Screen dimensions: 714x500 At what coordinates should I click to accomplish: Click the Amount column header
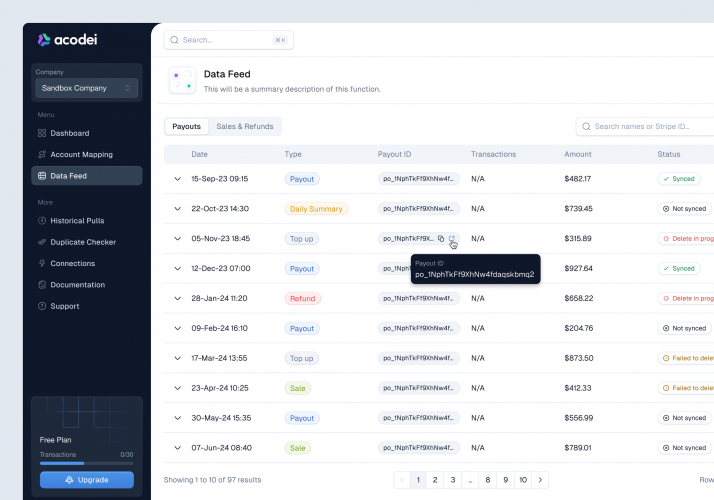[578, 154]
